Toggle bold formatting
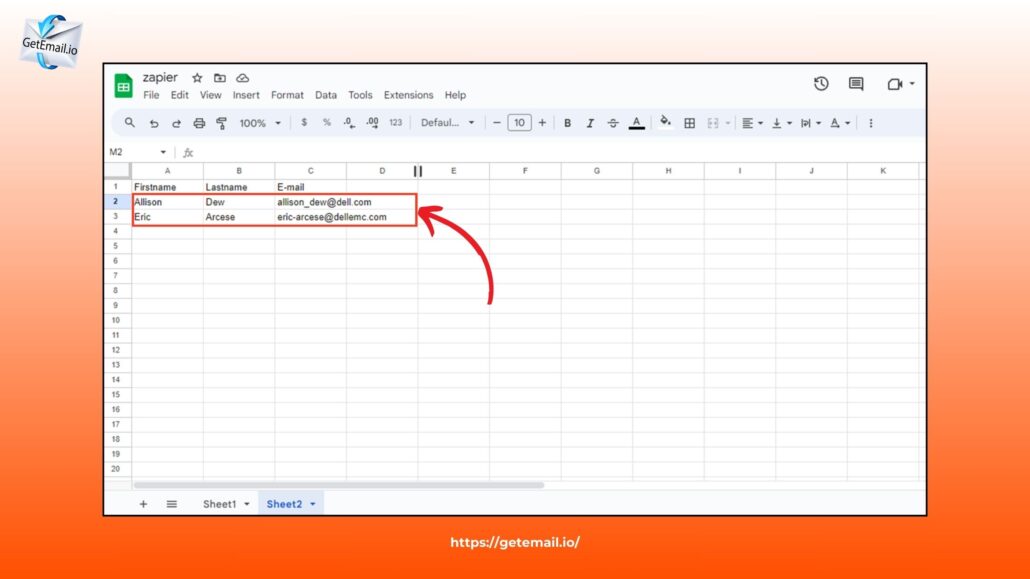Viewport: 1030px width, 579px height. point(567,122)
